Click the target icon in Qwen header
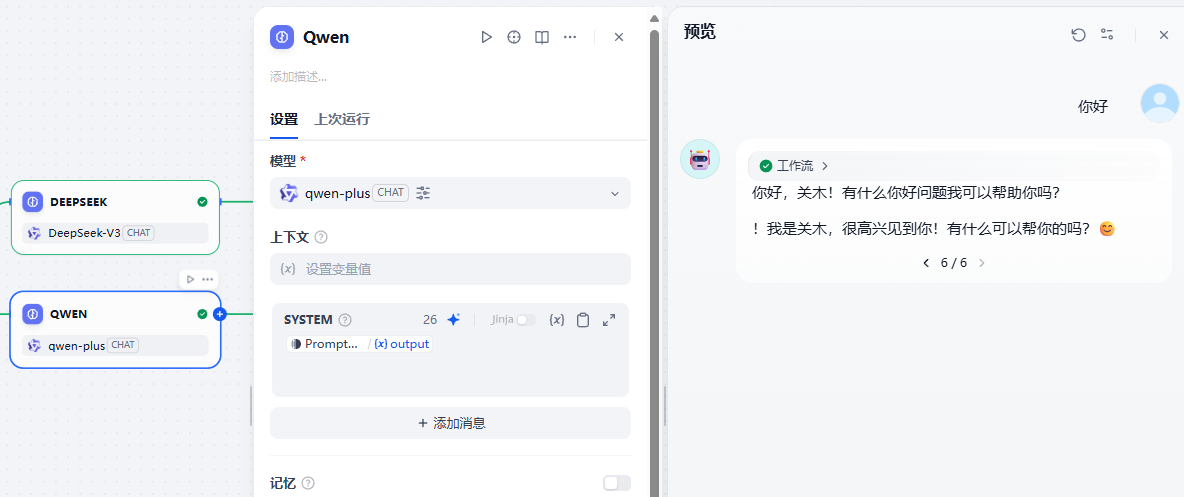 514,37
